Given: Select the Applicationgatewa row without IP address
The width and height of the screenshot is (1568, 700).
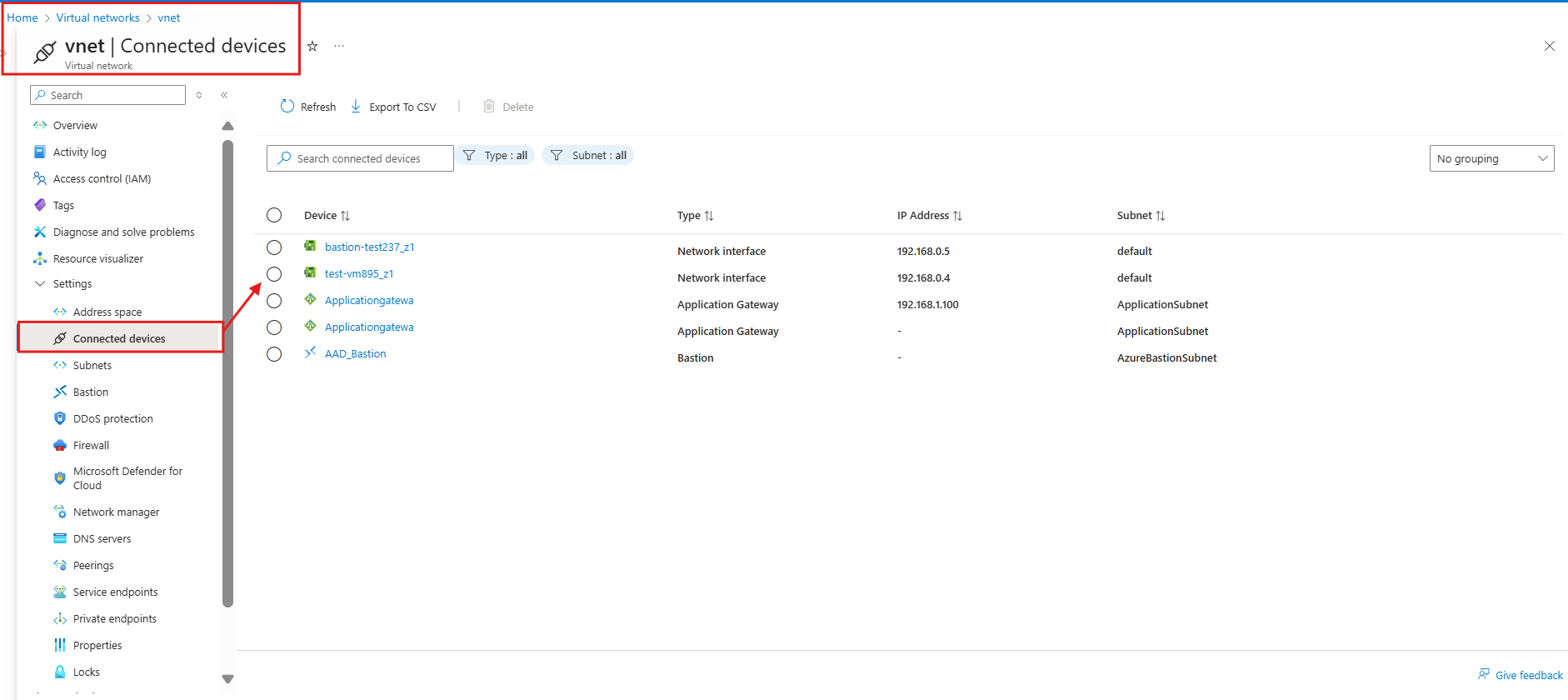Looking at the screenshot, I should (x=274, y=327).
